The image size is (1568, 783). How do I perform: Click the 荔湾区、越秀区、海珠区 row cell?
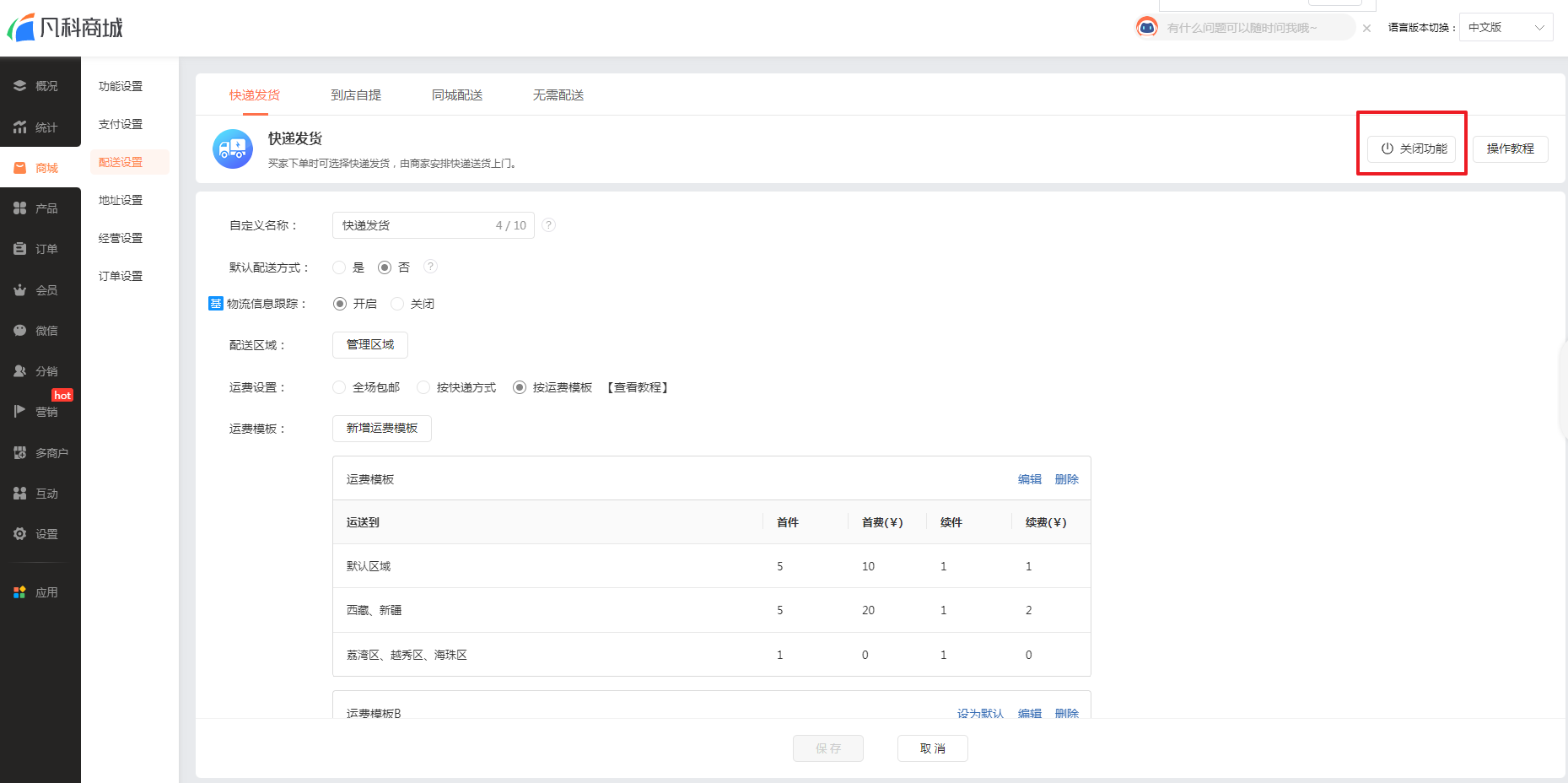(x=407, y=655)
